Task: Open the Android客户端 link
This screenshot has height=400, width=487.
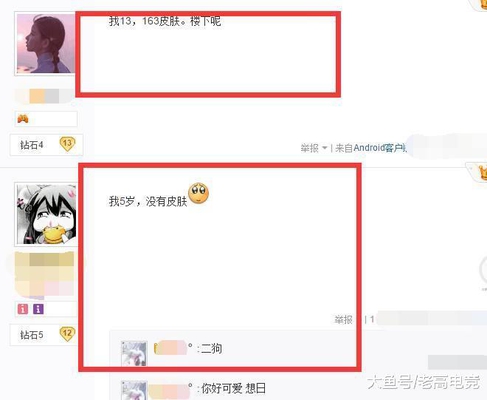Action: 380,148
